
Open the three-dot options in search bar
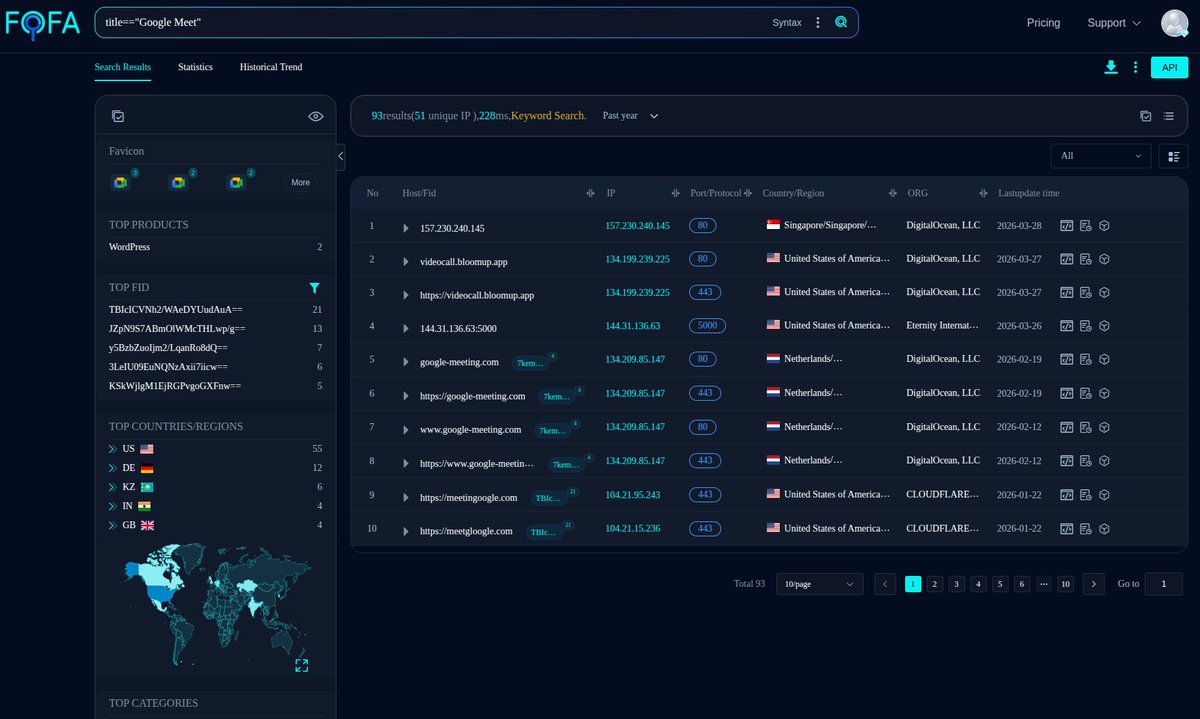point(818,22)
